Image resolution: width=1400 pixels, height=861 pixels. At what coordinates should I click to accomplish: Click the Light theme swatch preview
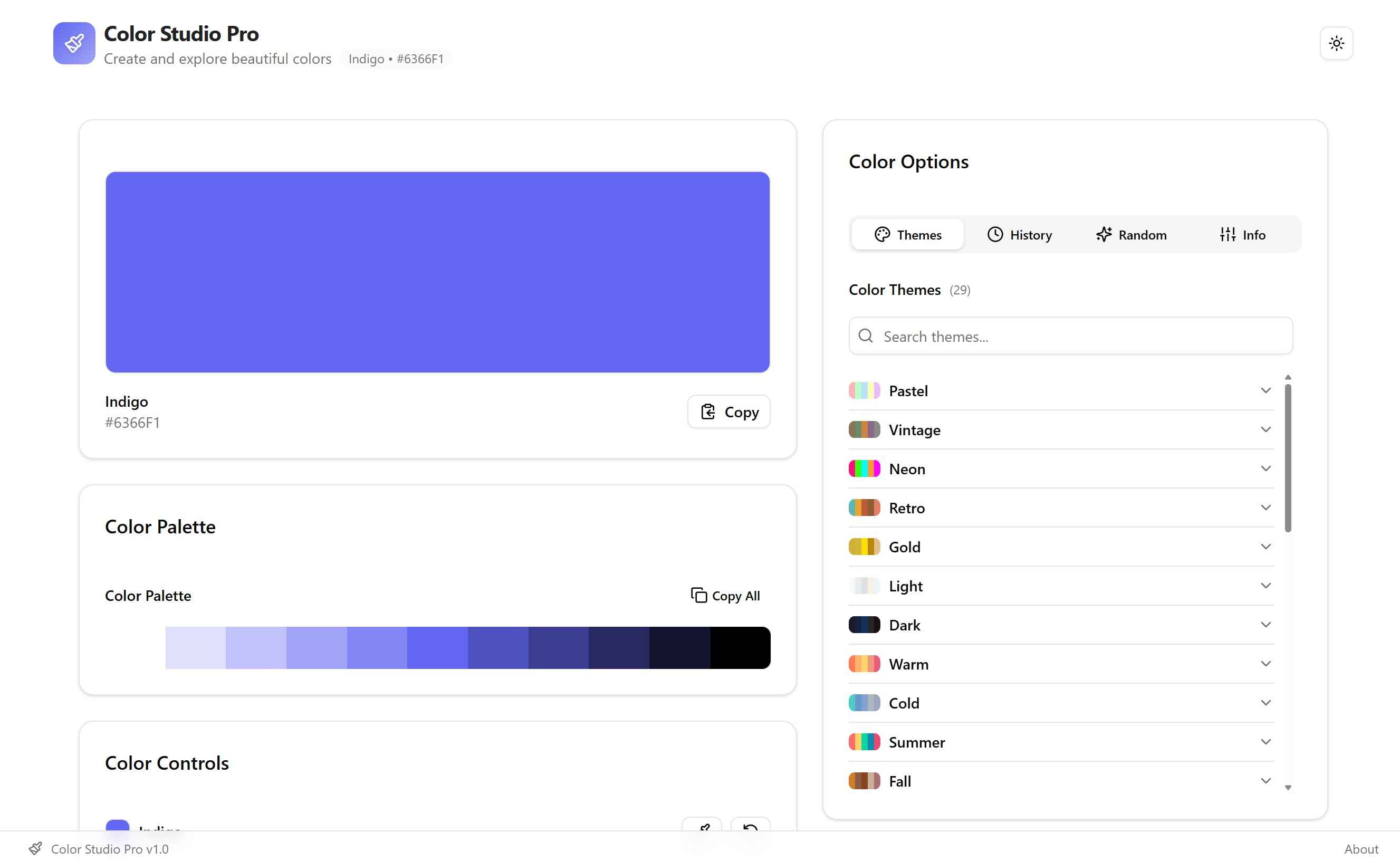(x=864, y=586)
